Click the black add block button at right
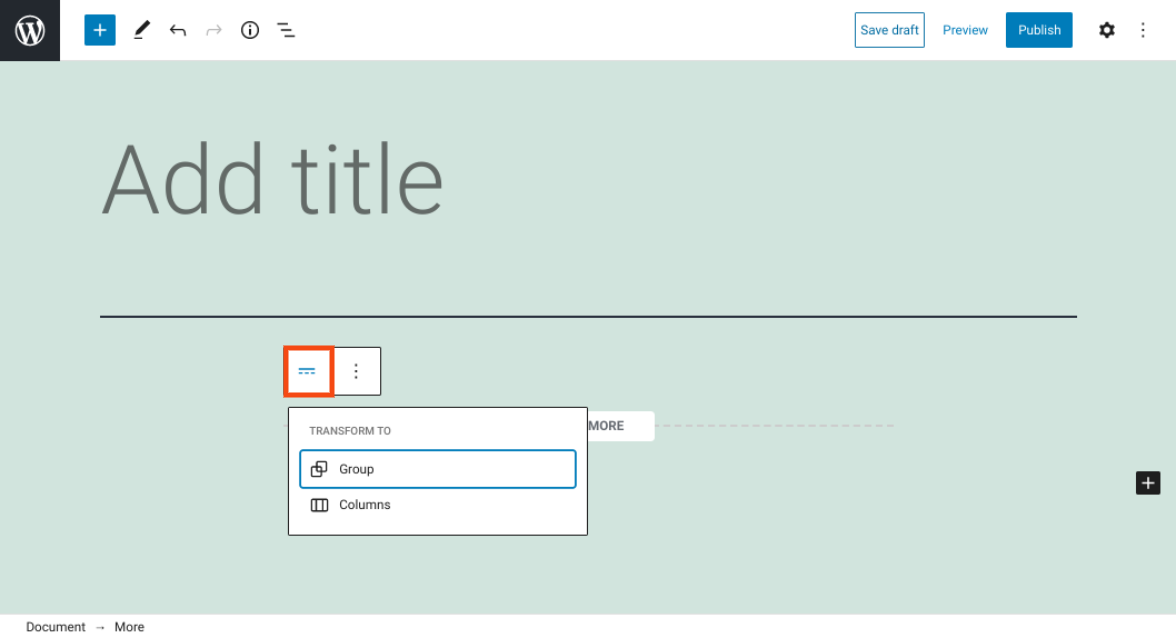Screen dimensions: 1176x638 (x=1148, y=483)
